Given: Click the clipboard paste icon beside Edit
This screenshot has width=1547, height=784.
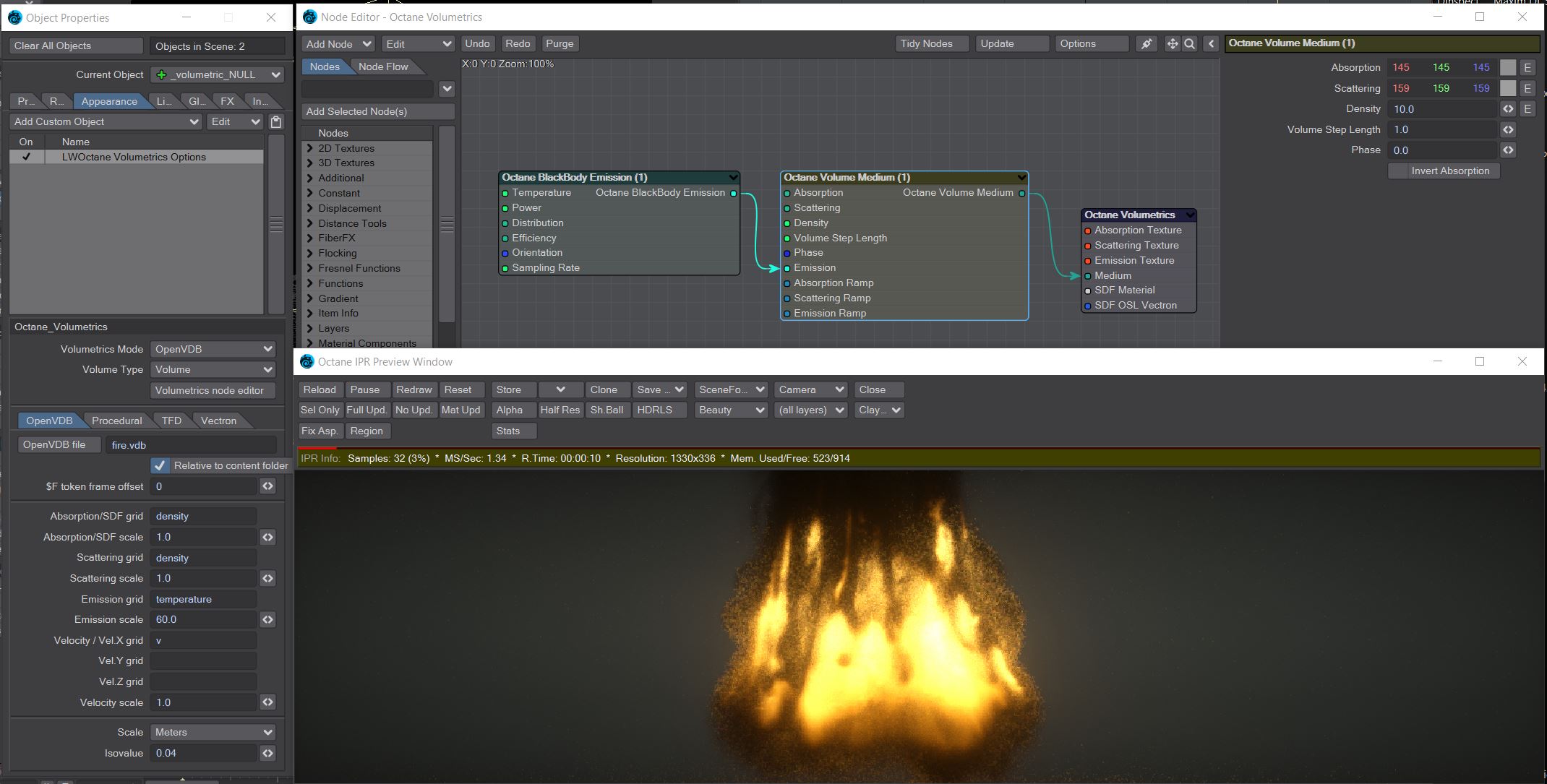Looking at the screenshot, I should [275, 122].
